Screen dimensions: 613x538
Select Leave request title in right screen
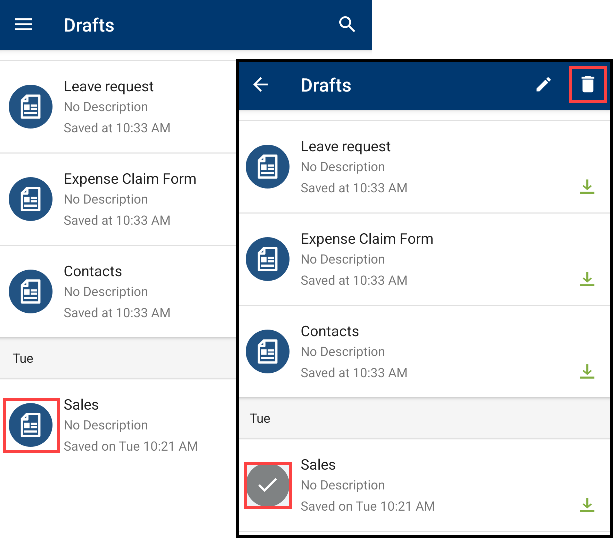tap(345, 147)
